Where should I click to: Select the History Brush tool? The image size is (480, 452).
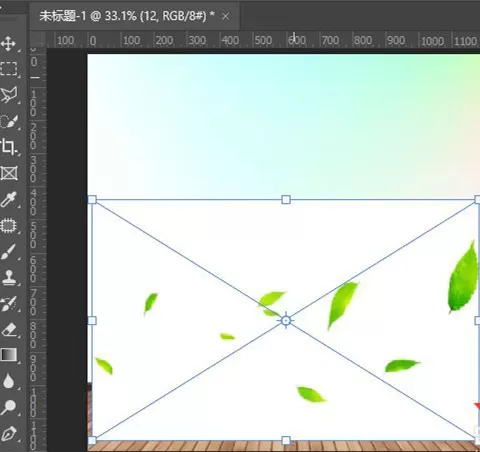9,304
